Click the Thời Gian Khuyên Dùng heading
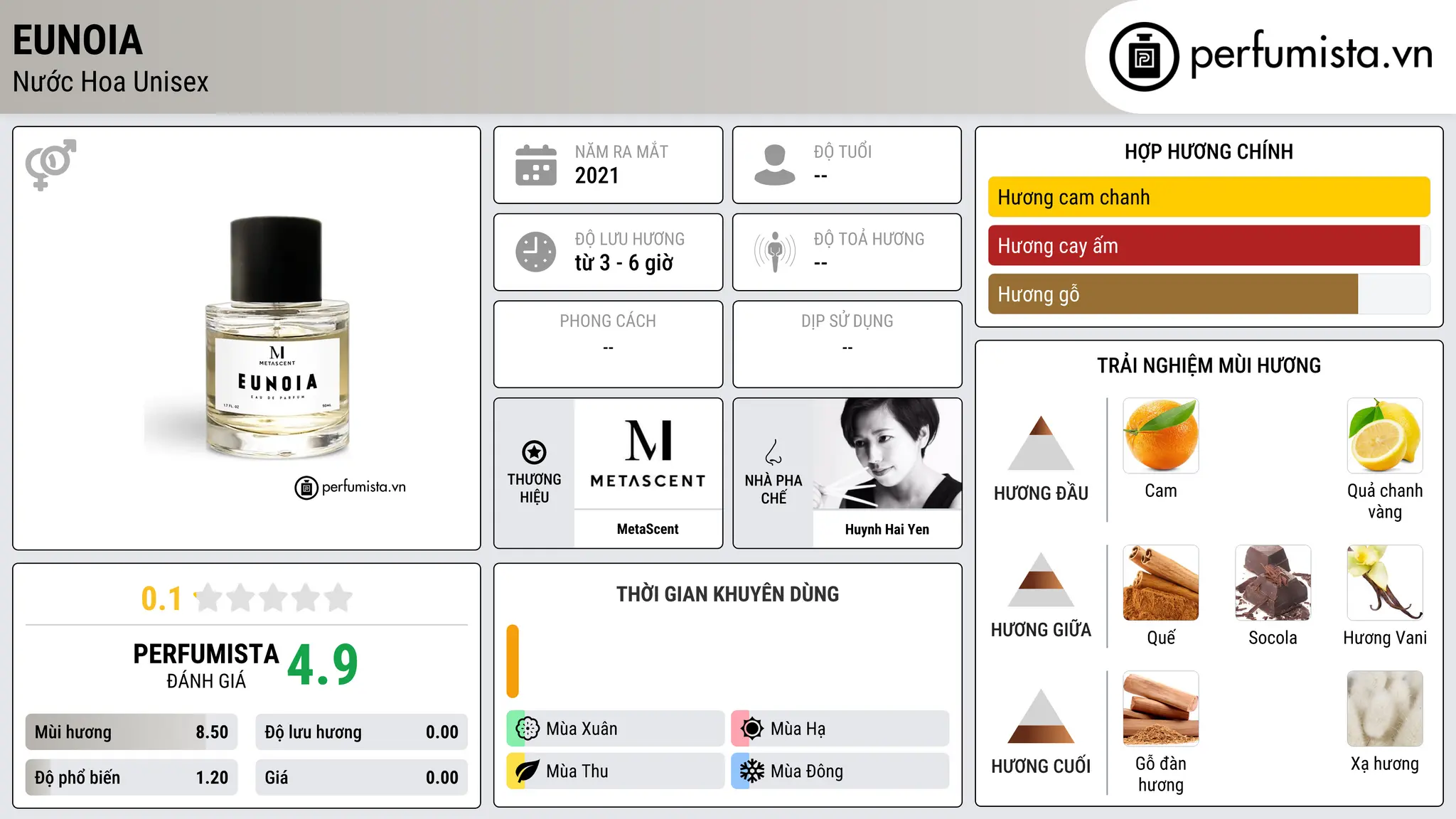1456x819 pixels. click(727, 594)
